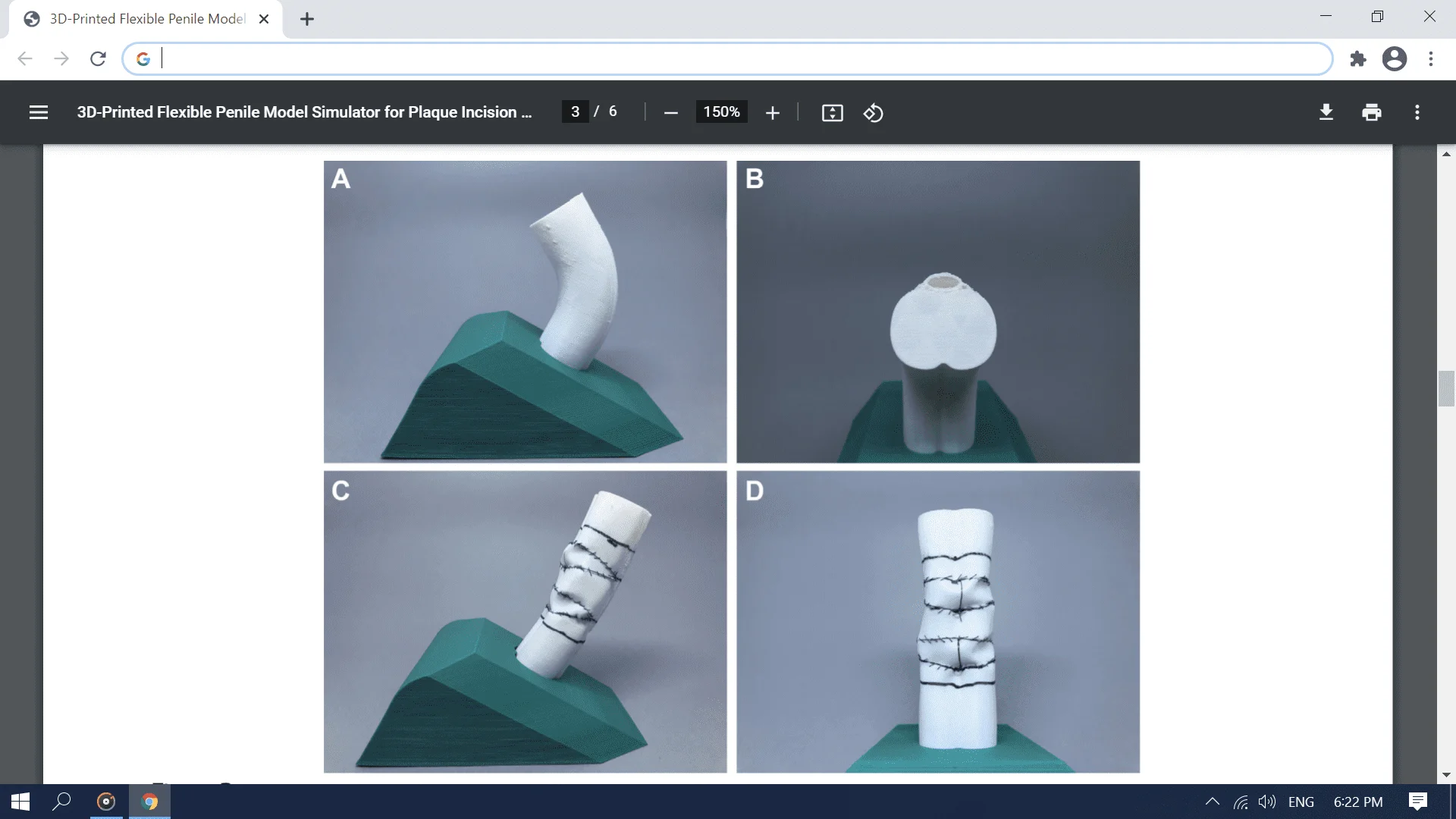
Task: Download the PDF file
Action: pos(1326,112)
